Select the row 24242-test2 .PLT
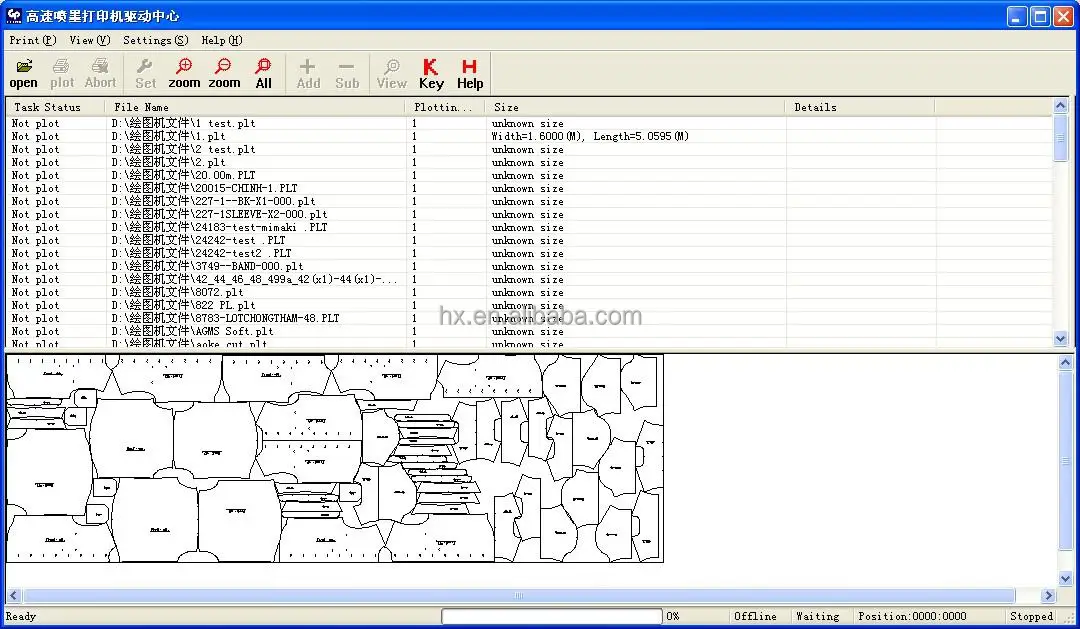 529,254
